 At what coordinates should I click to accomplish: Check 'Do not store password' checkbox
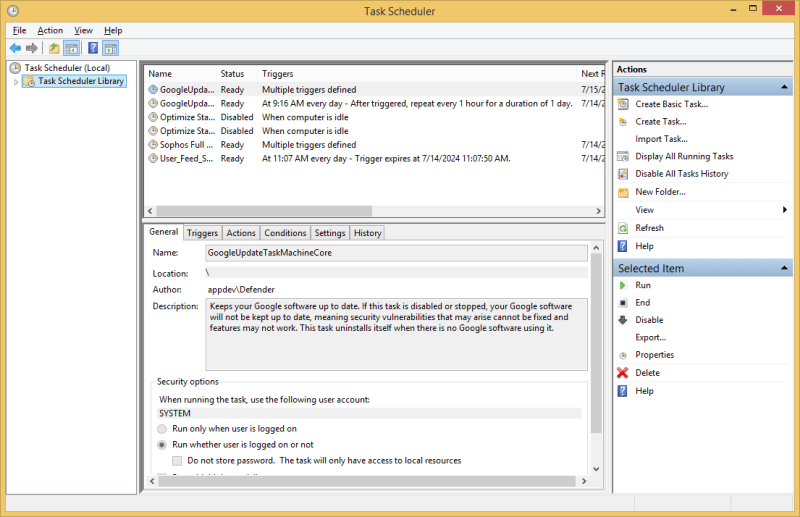(x=177, y=461)
